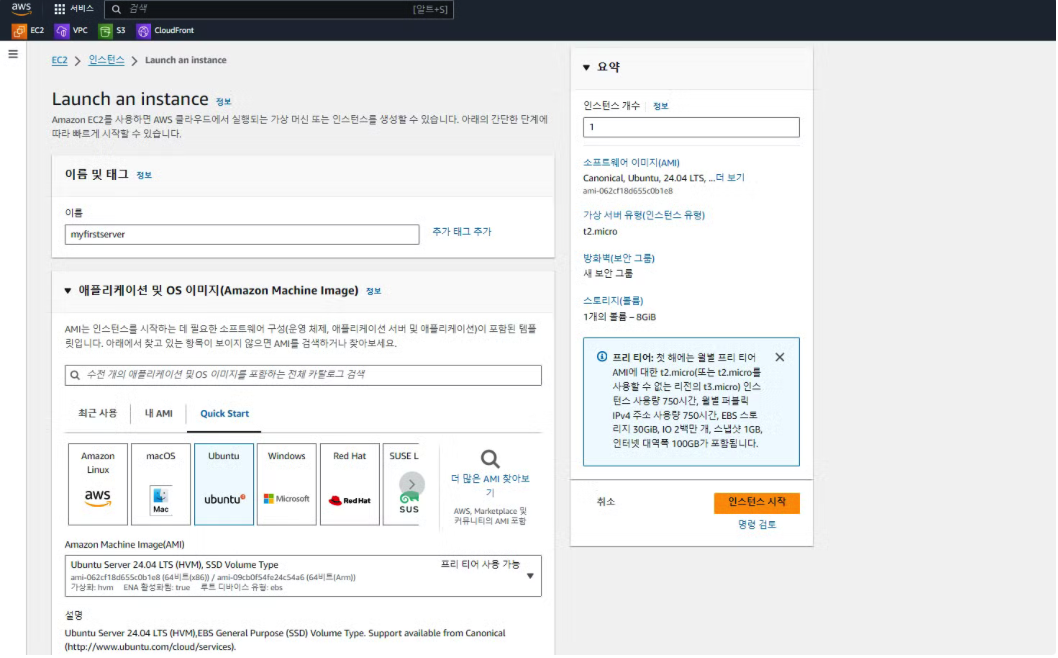
Task: Focus the AMI catalog search field
Action: [x=303, y=375]
